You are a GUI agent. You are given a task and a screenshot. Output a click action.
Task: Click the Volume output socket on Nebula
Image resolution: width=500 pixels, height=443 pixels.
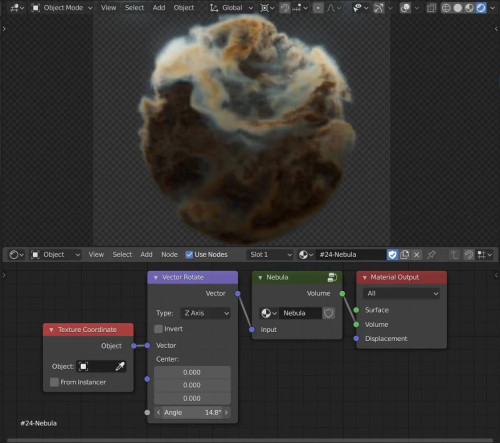click(342, 294)
